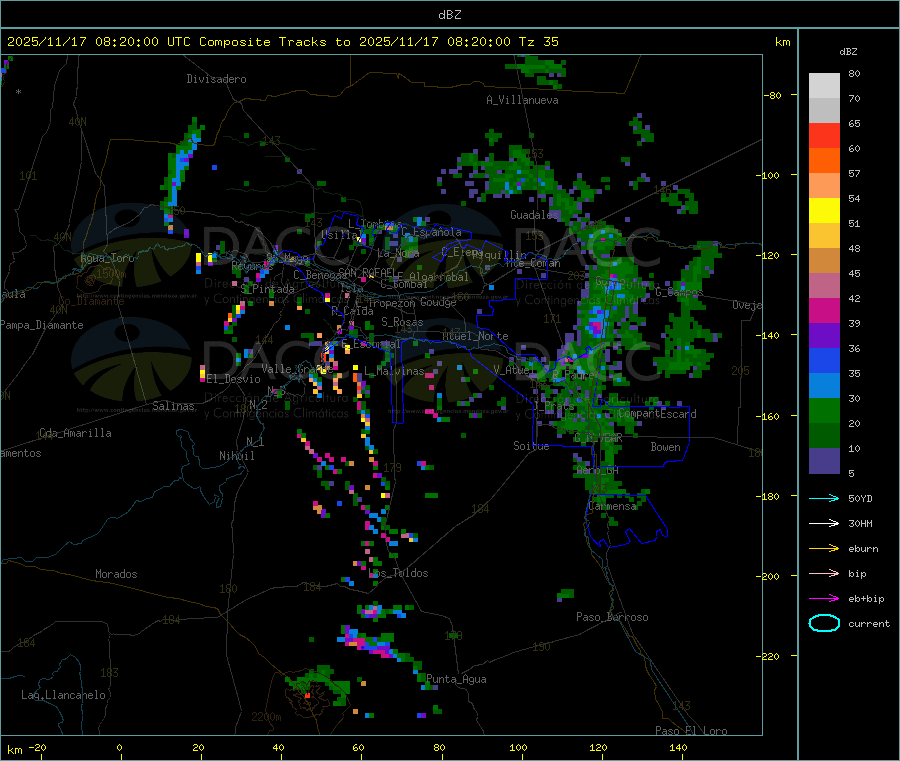Screen dimensions: 900x761
Task: Click the 50YD cyan arrow legend icon
Action: click(x=824, y=498)
